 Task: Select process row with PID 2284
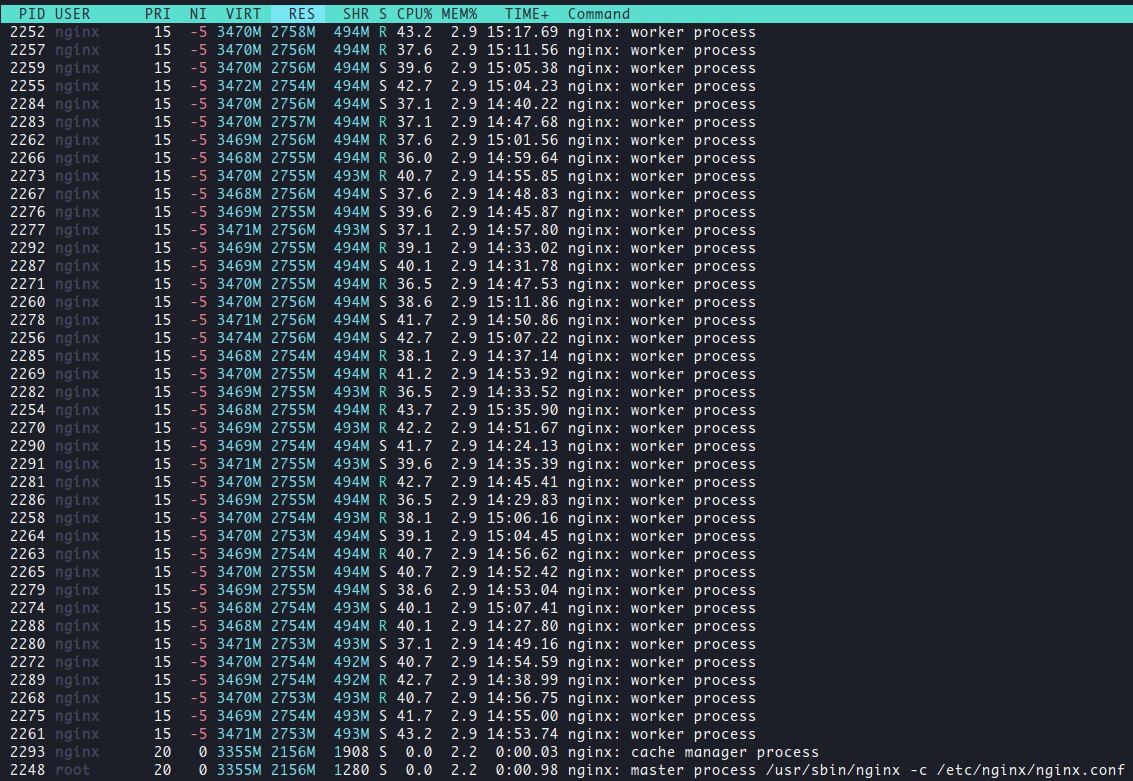(x=566, y=104)
